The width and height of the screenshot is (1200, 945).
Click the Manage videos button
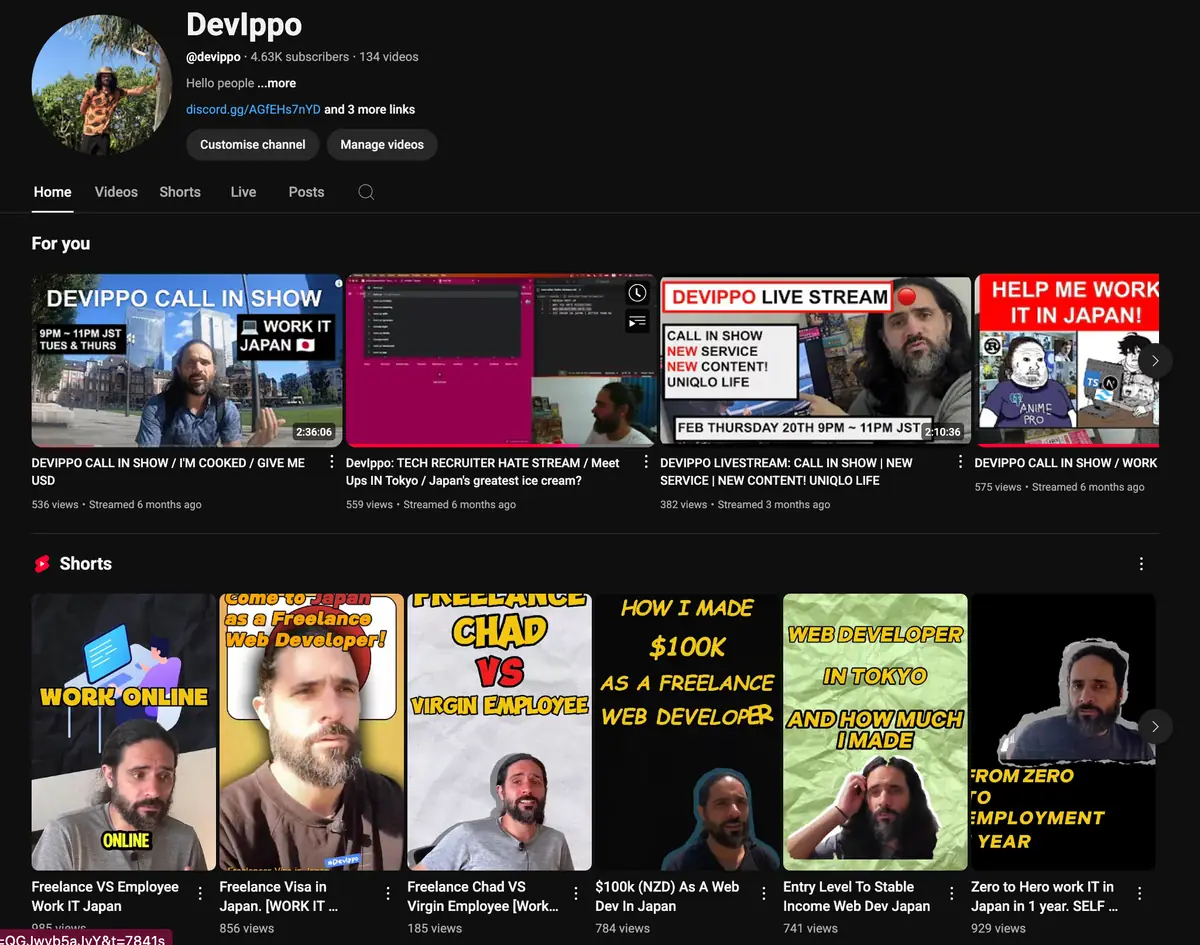click(382, 145)
